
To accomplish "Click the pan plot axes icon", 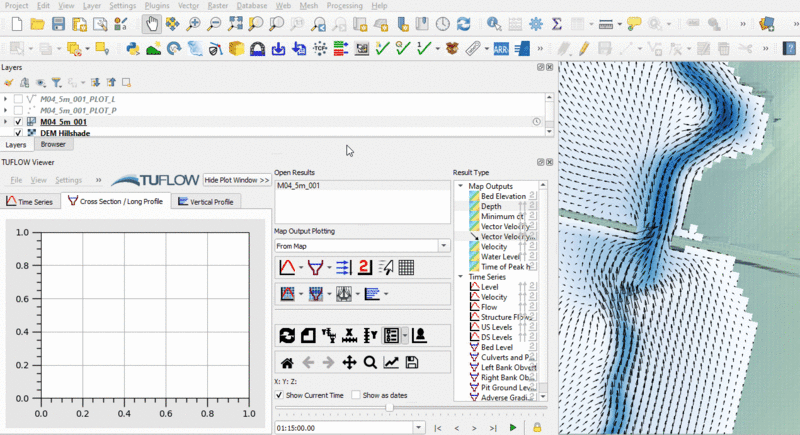I will coord(349,362).
